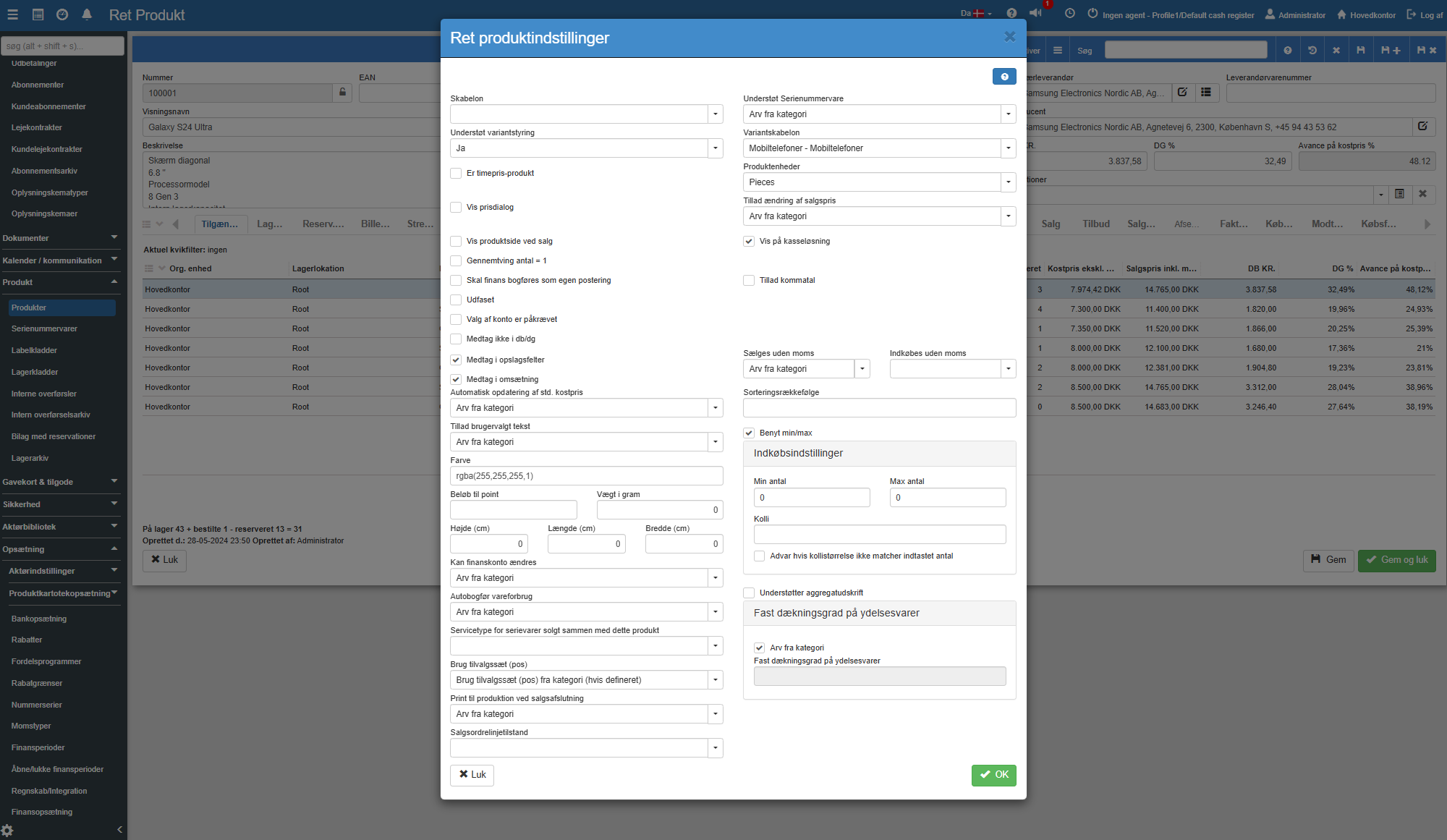Click the Farve rgba color field
This screenshot has height=840, width=1447.
[x=586, y=476]
